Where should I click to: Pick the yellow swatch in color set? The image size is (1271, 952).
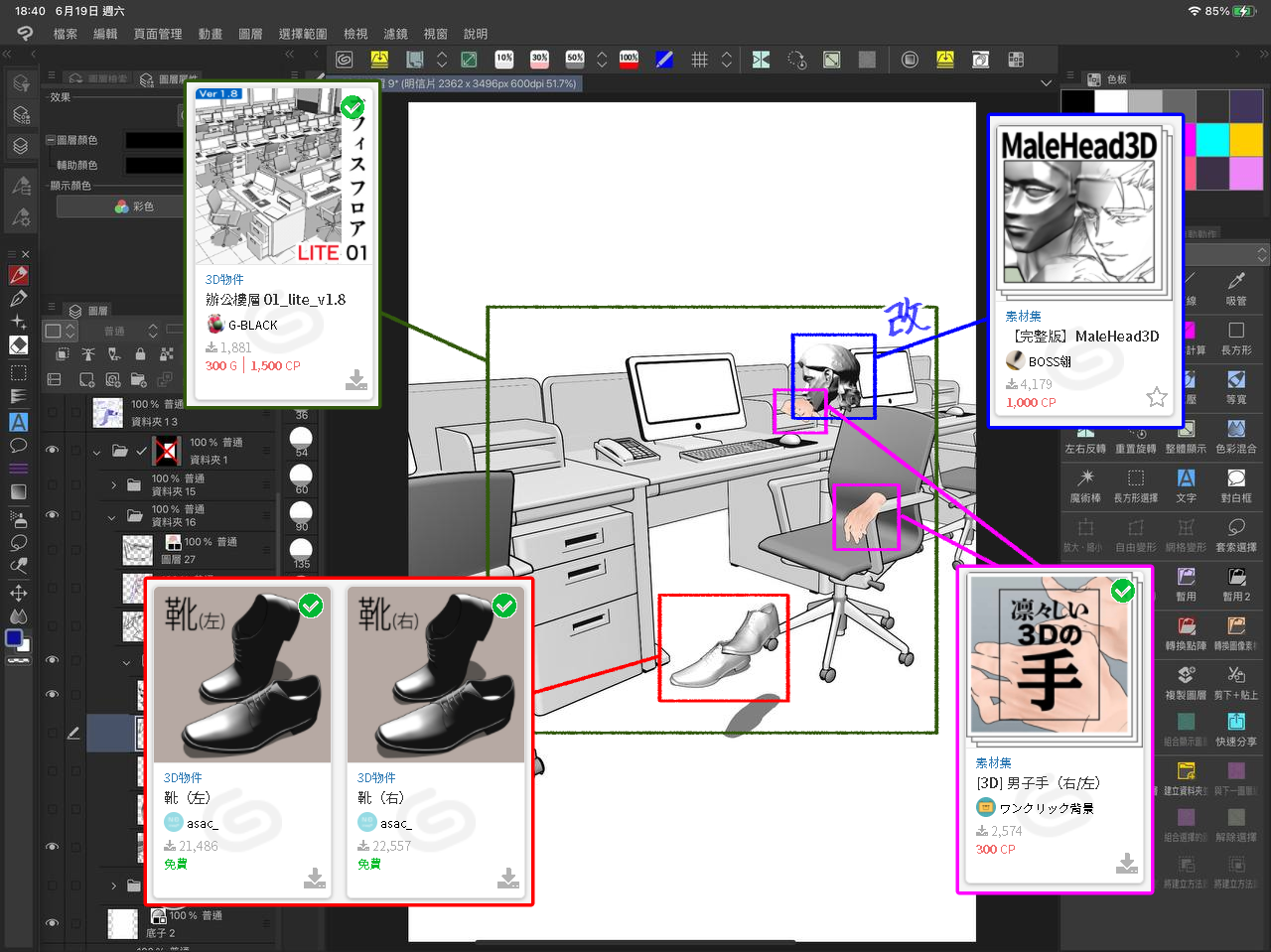(x=1246, y=140)
